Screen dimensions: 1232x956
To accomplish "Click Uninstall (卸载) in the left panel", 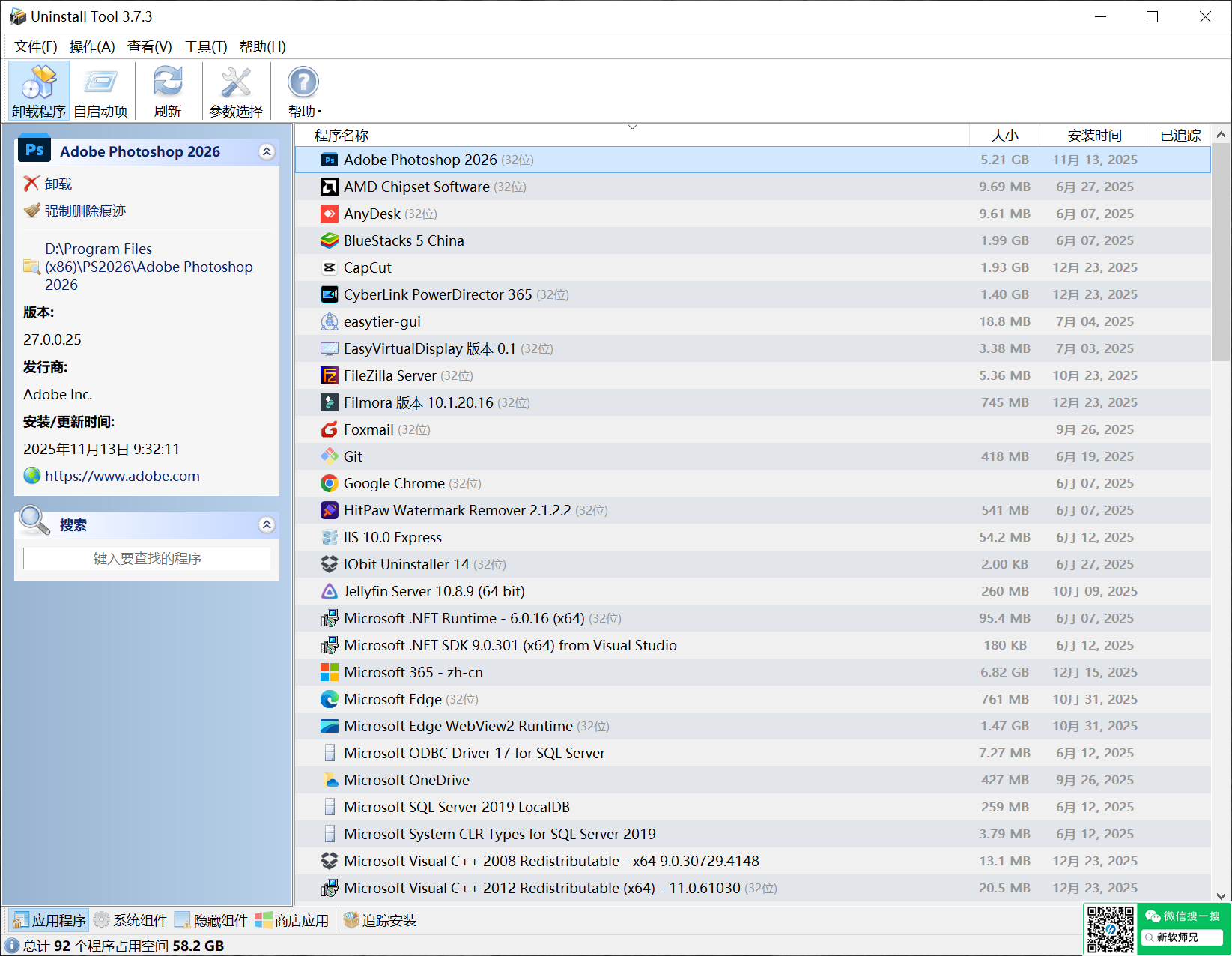I will [58, 184].
